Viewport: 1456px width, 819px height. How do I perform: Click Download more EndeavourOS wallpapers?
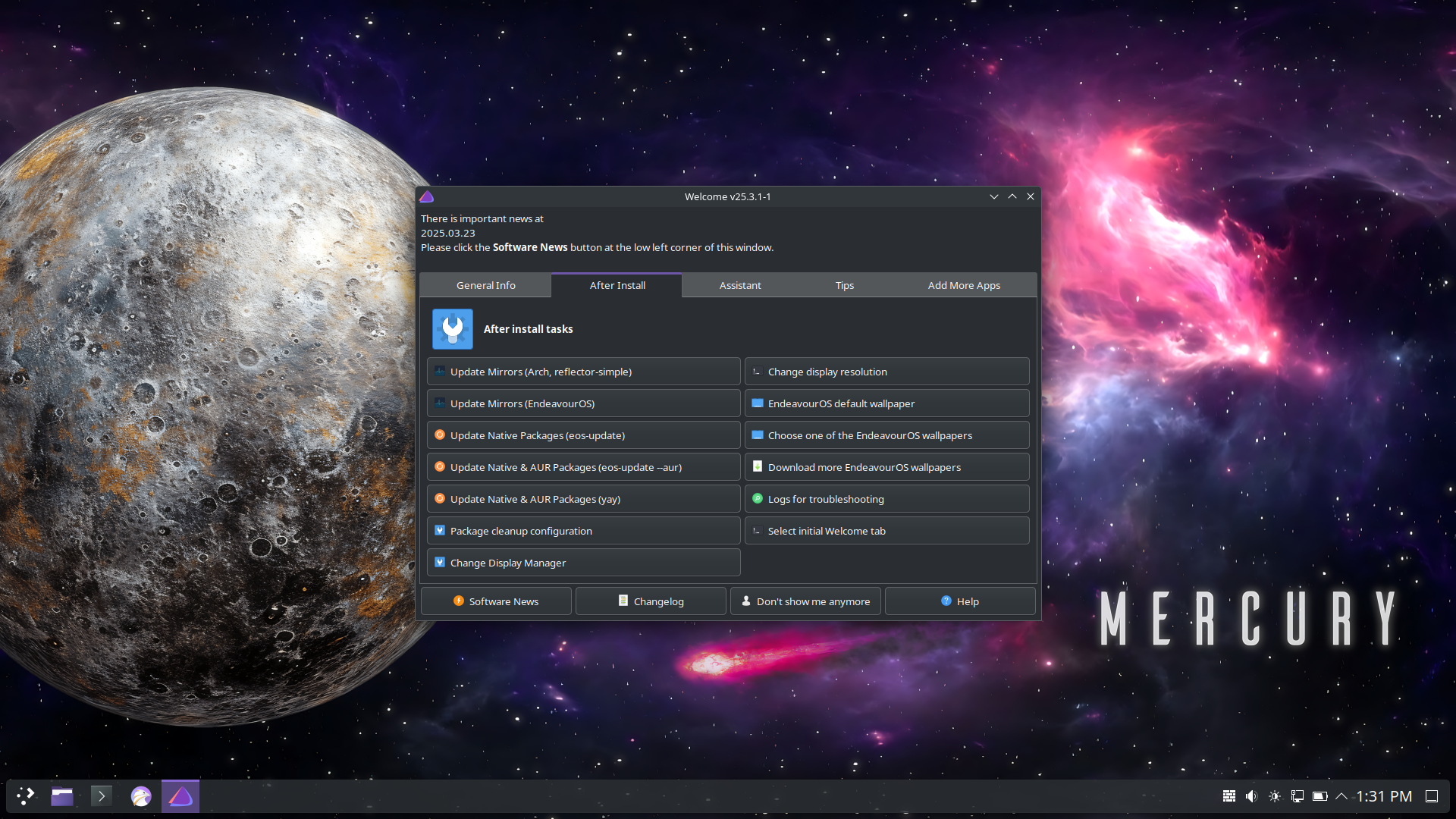pos(886,467)
